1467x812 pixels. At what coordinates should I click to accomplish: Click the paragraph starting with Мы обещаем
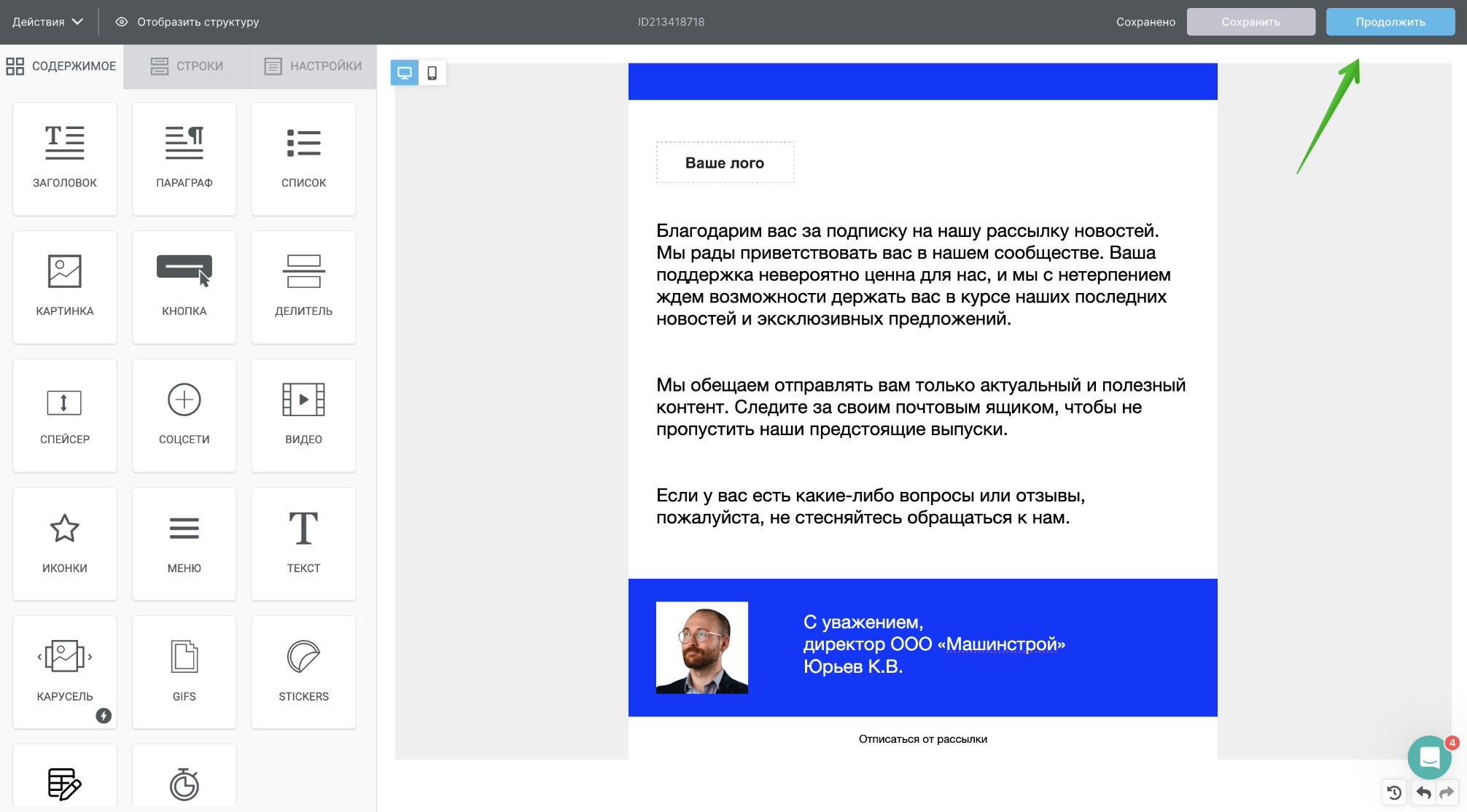click(921, 407)
